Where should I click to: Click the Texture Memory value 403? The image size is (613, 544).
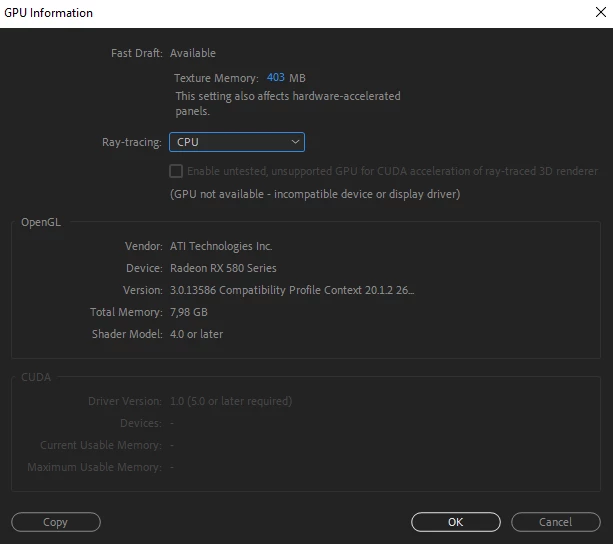click(276, 77)
